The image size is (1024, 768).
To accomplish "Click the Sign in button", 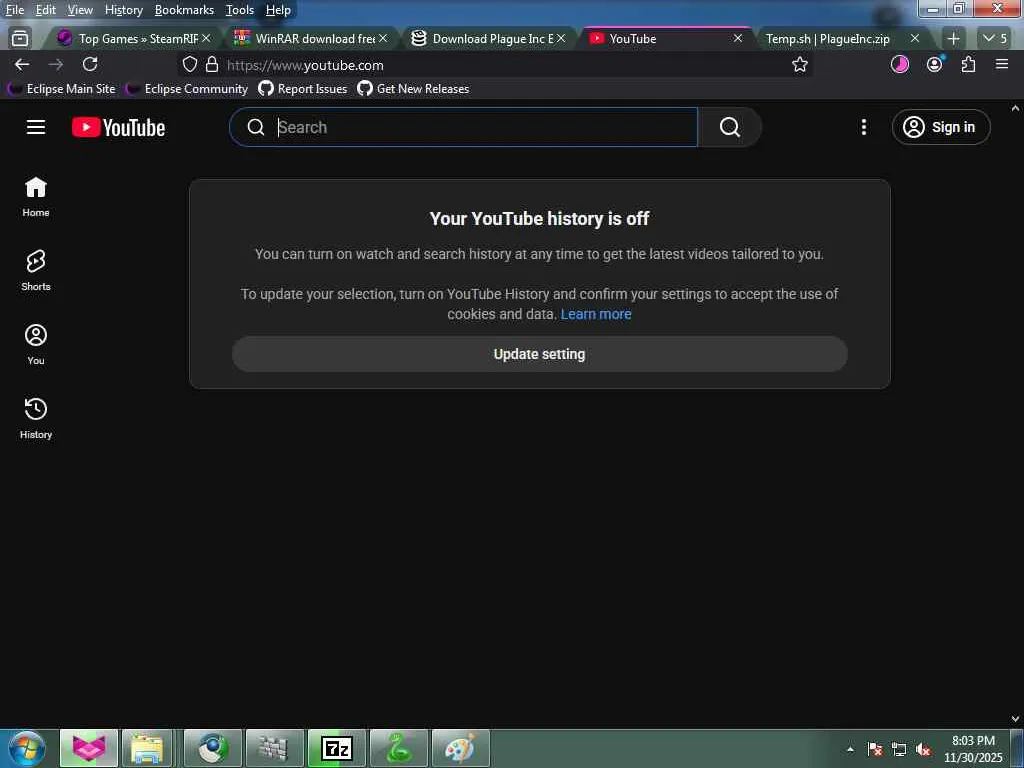I will tap(940, 127).
